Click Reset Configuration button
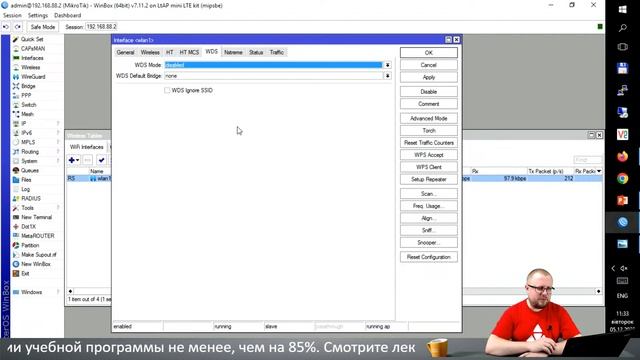640x360 pixels. click(x=429, y=257)
